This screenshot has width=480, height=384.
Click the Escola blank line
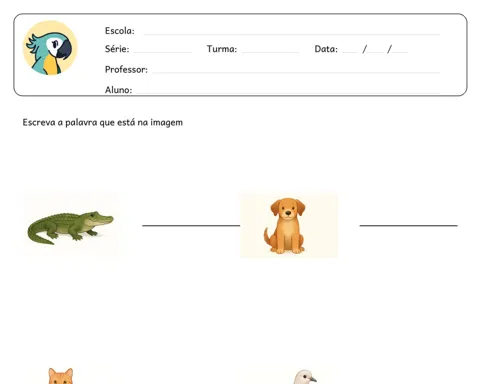coord(292,34)
